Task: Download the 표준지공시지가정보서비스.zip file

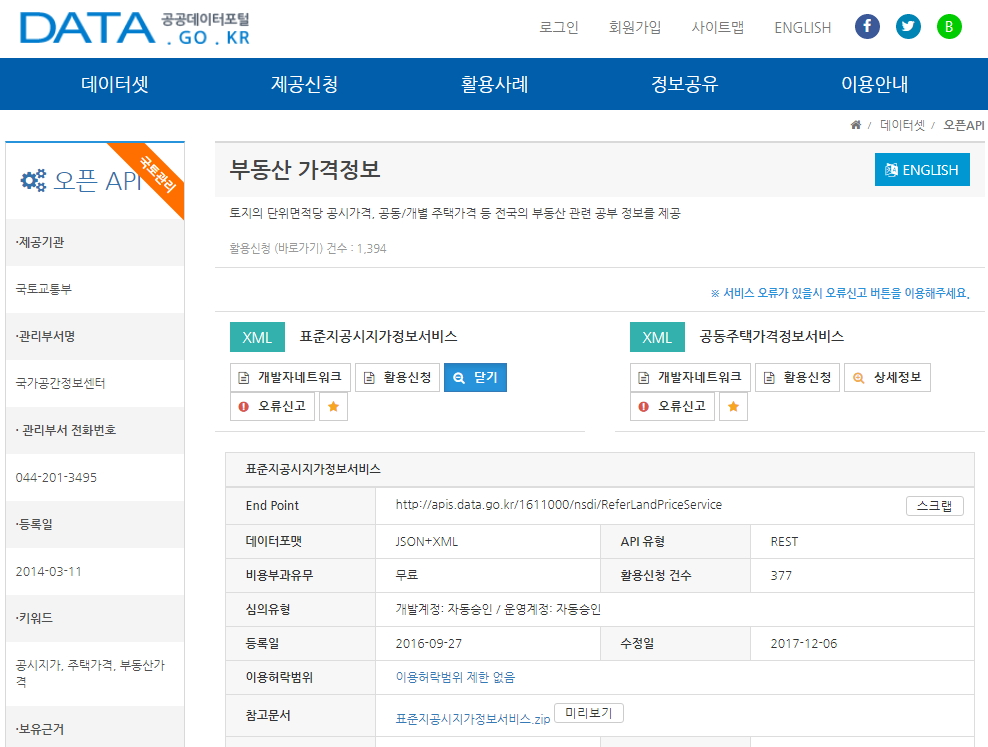Action: tap(473, 719)
